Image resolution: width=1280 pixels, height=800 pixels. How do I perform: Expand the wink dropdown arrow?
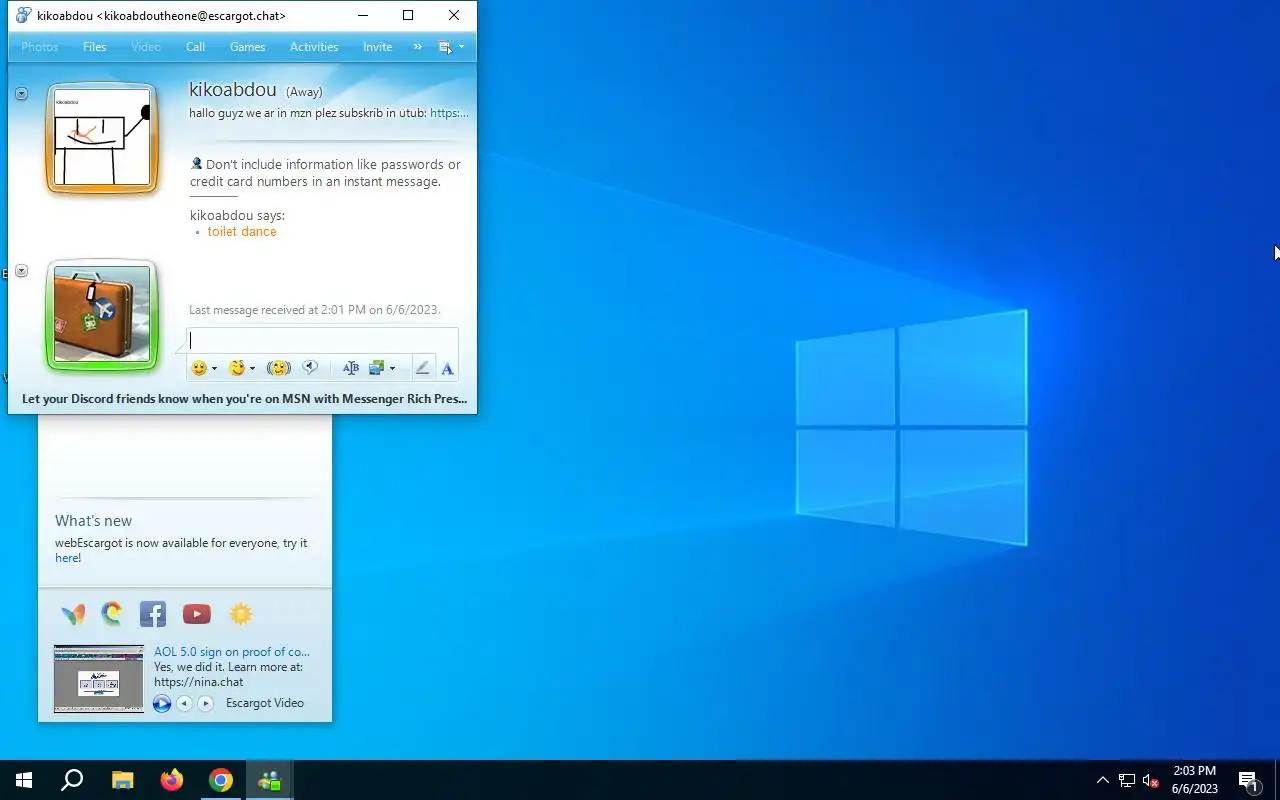pos(252,369)
